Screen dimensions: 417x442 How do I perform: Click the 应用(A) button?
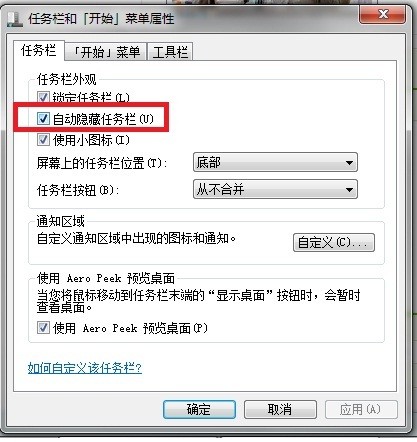[x=361, y=409]
